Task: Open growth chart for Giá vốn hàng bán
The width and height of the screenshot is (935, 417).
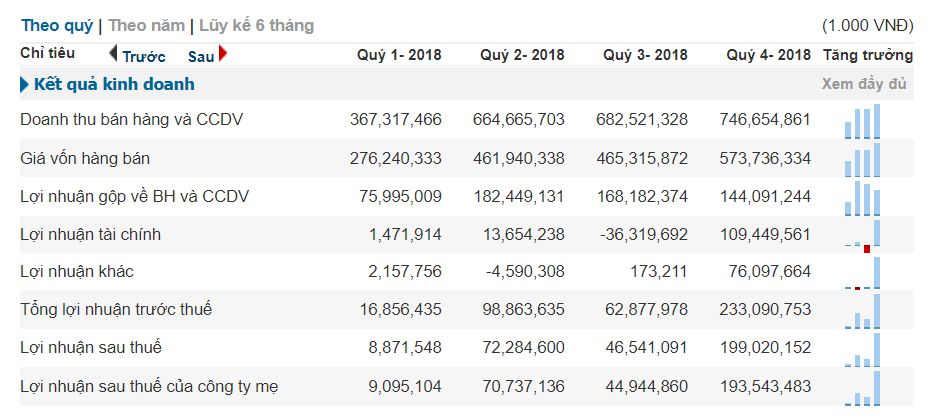Action: coord(862,159)
